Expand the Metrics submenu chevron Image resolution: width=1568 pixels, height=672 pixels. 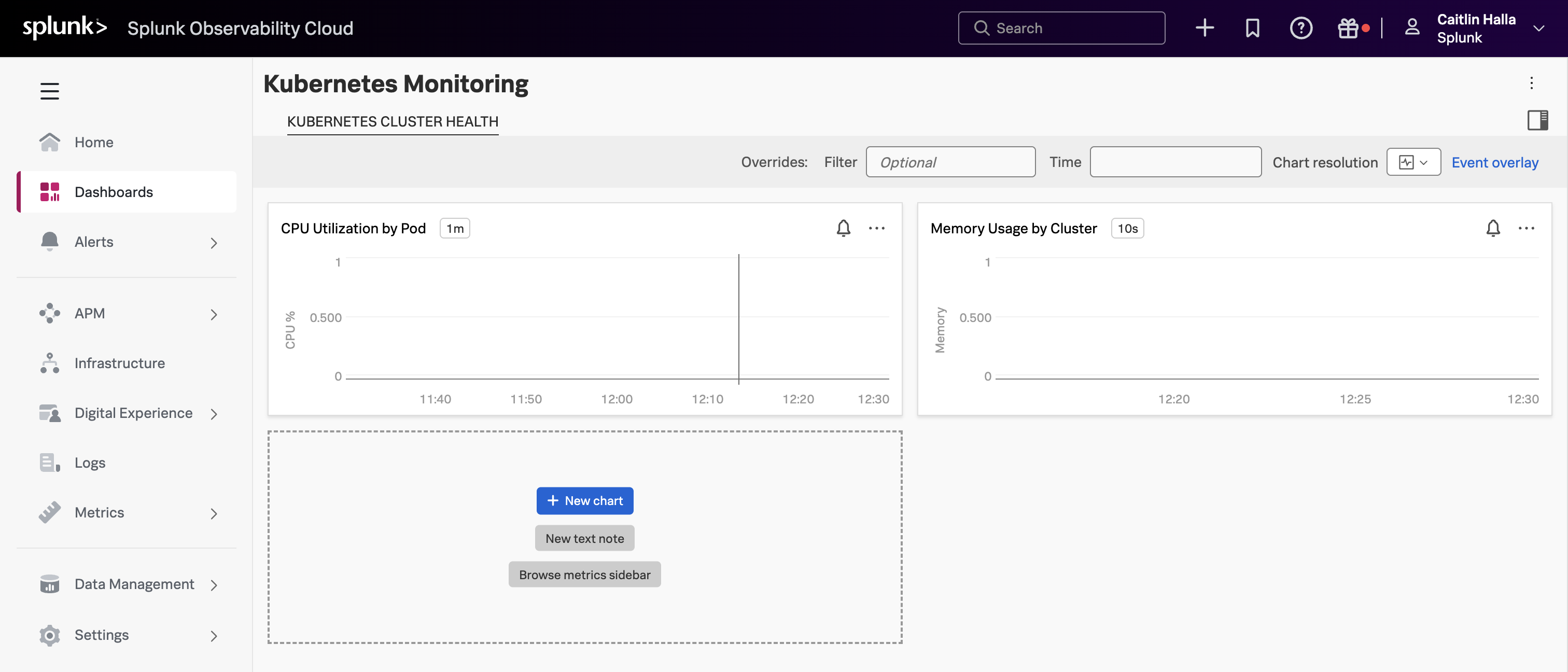[214, 514]
